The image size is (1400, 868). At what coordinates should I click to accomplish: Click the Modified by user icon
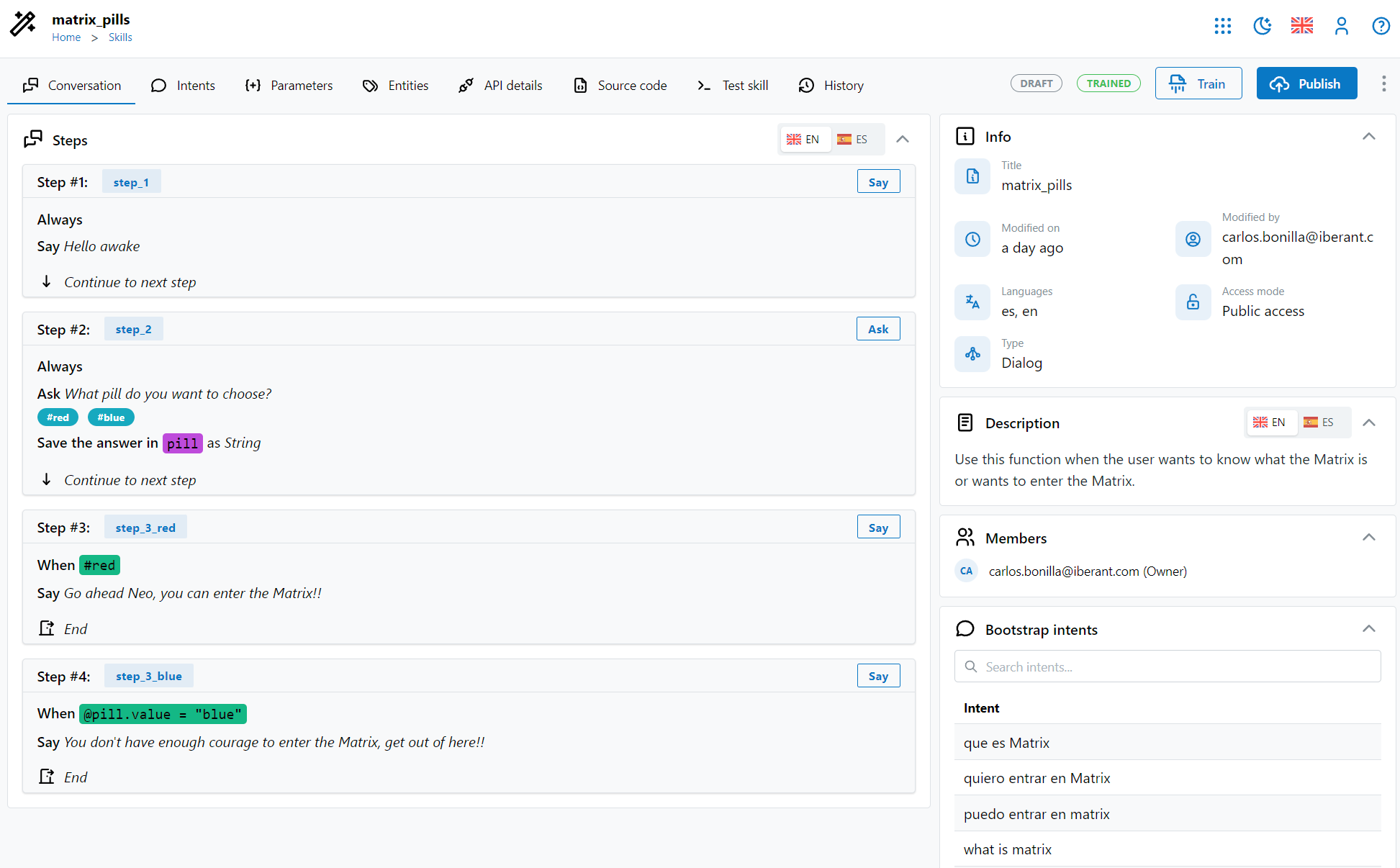click(1193, 239)
